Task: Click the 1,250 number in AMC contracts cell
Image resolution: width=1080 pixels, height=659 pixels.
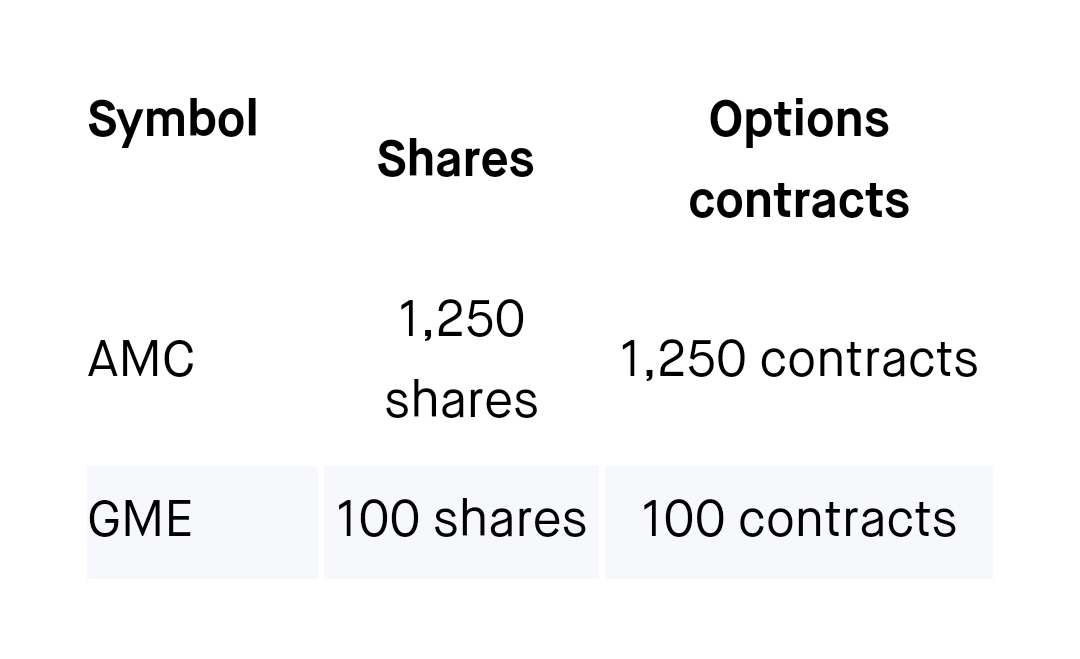Action: click(x=683, y=359)
